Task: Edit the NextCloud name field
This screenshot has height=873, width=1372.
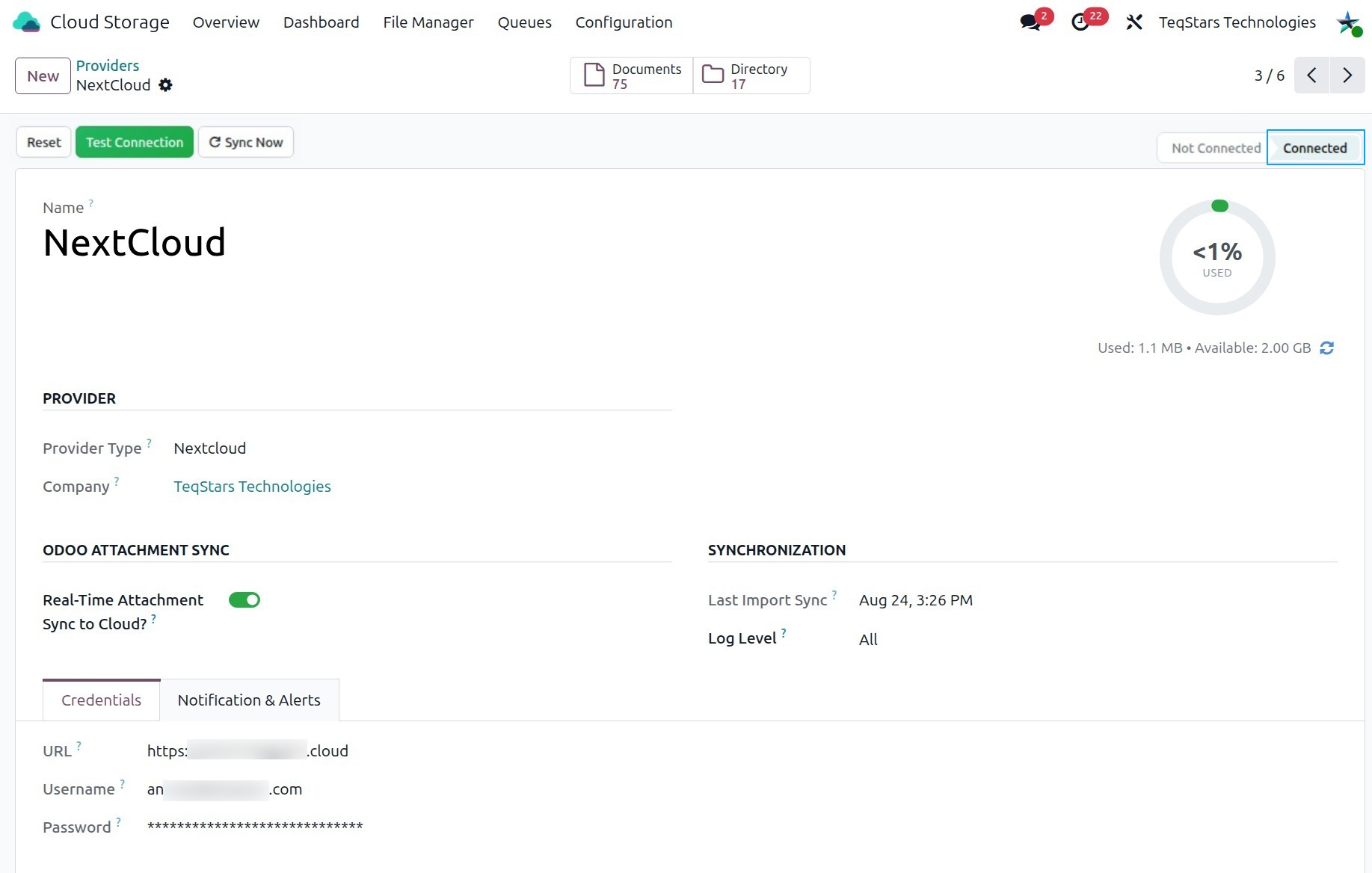Action: (135, 243)
